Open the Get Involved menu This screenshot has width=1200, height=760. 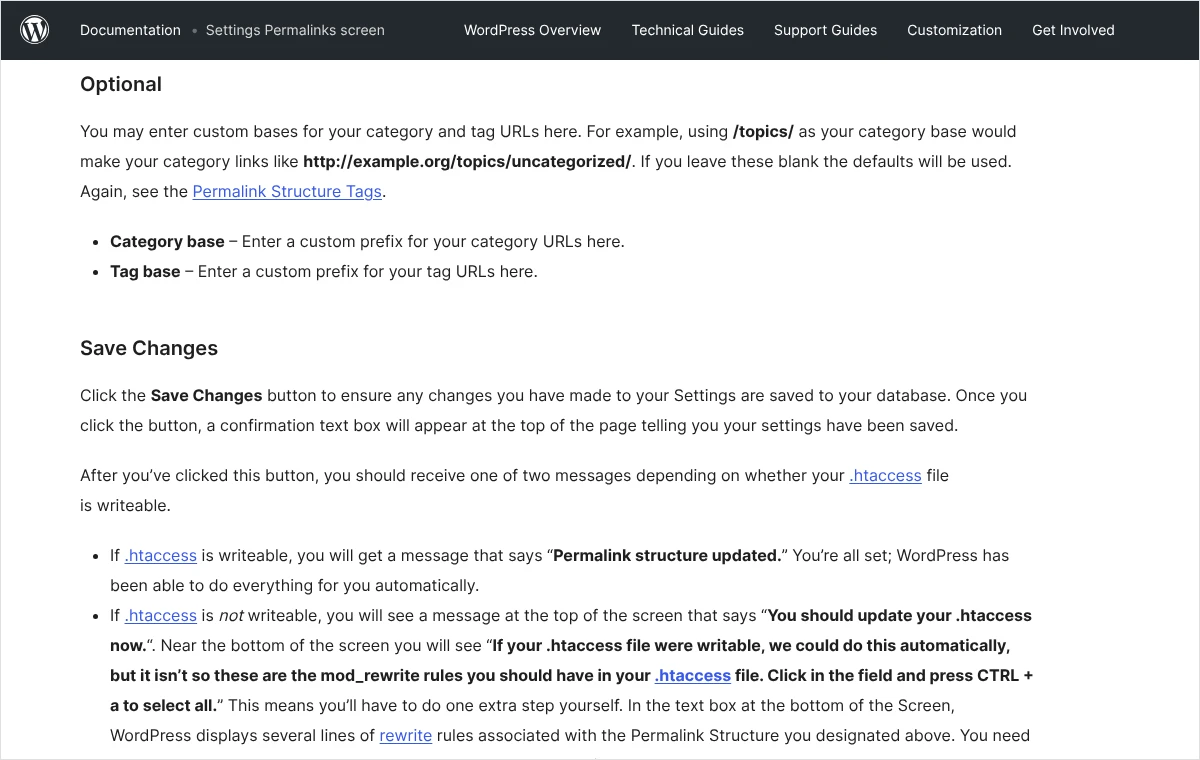tap(1073, 30)
